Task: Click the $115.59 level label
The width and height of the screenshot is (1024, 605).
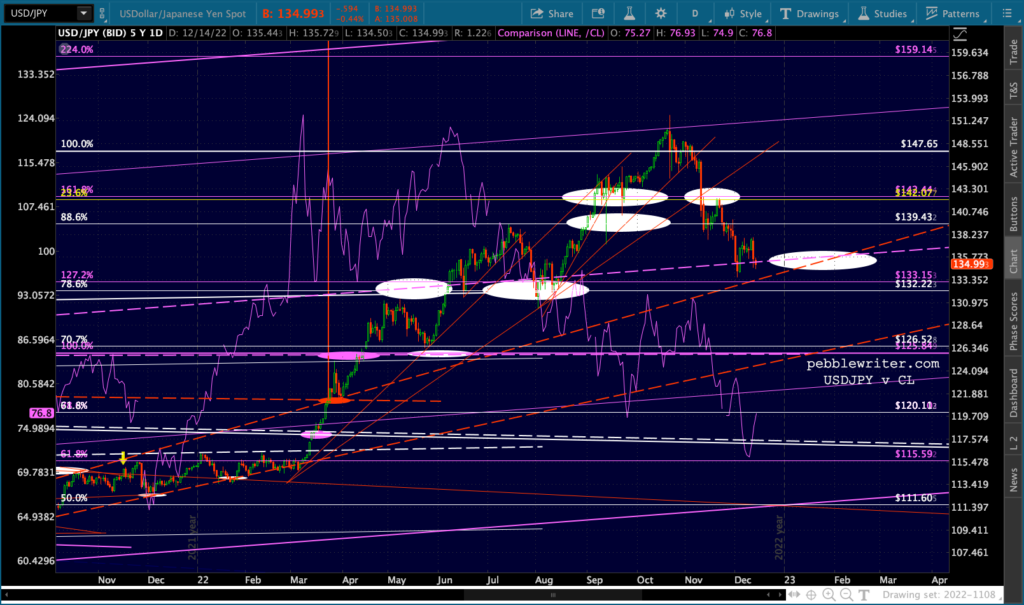Action: tap(916, 453)
